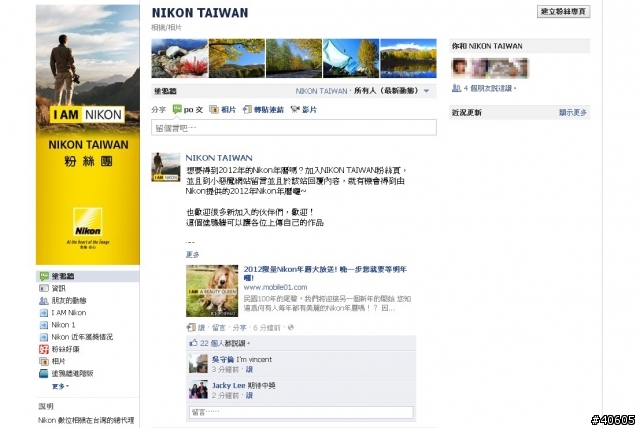Image resolution: width=640 pixels, height=428 pixels.
Task: Expand the 所有人 (最新動態) filter dropdown
Action: [x=426, y=91]
